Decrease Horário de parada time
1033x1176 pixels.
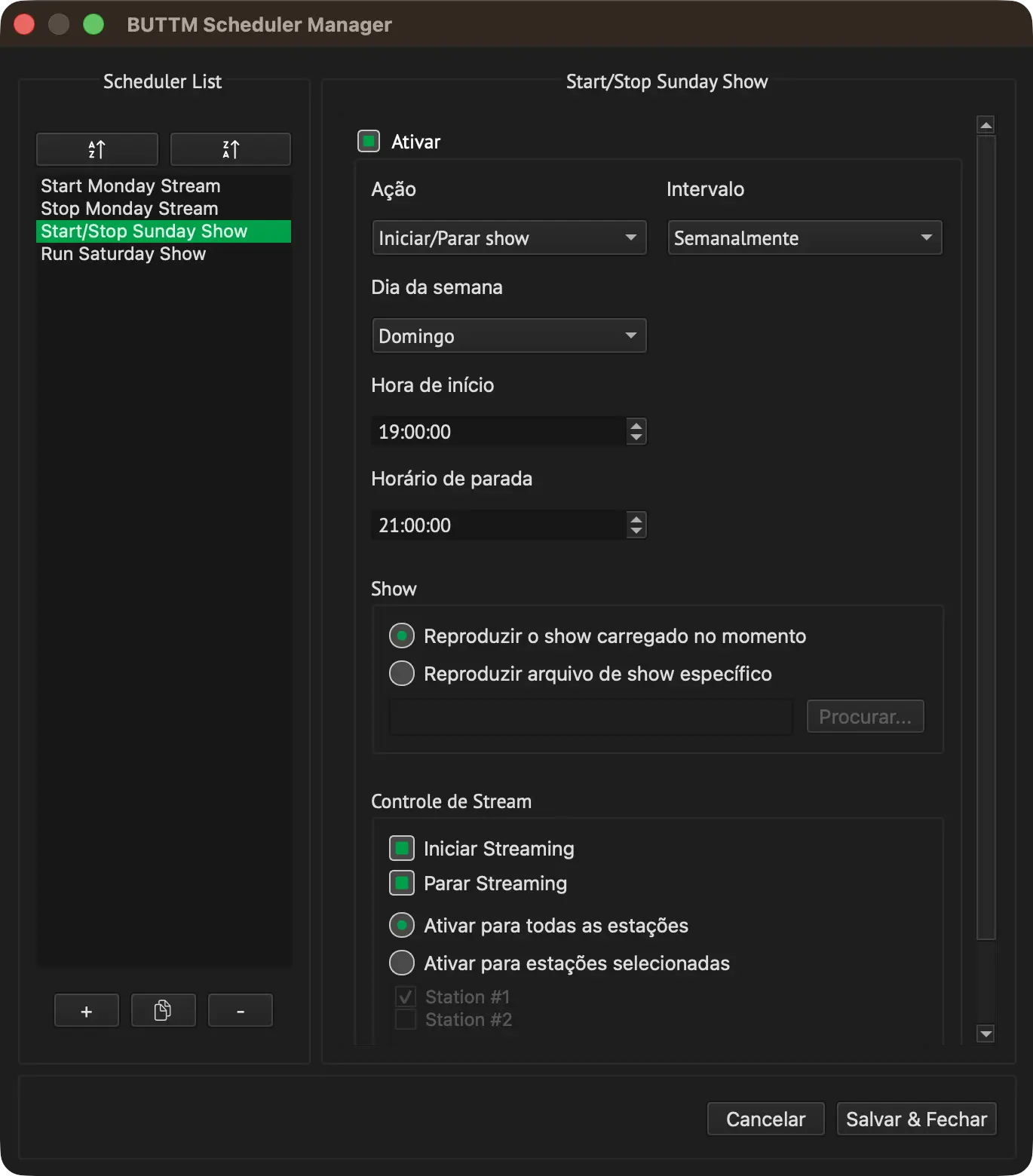[x=636, y=531]
